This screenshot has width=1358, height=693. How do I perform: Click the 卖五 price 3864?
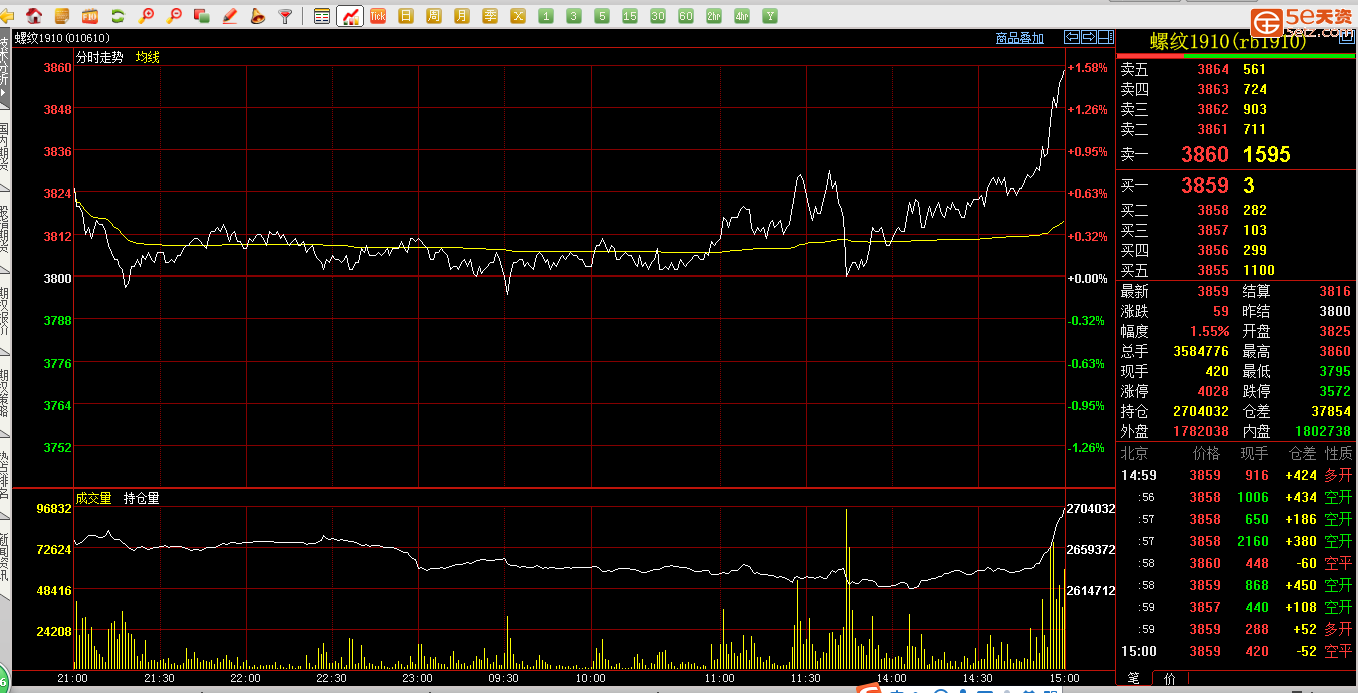1213,69
